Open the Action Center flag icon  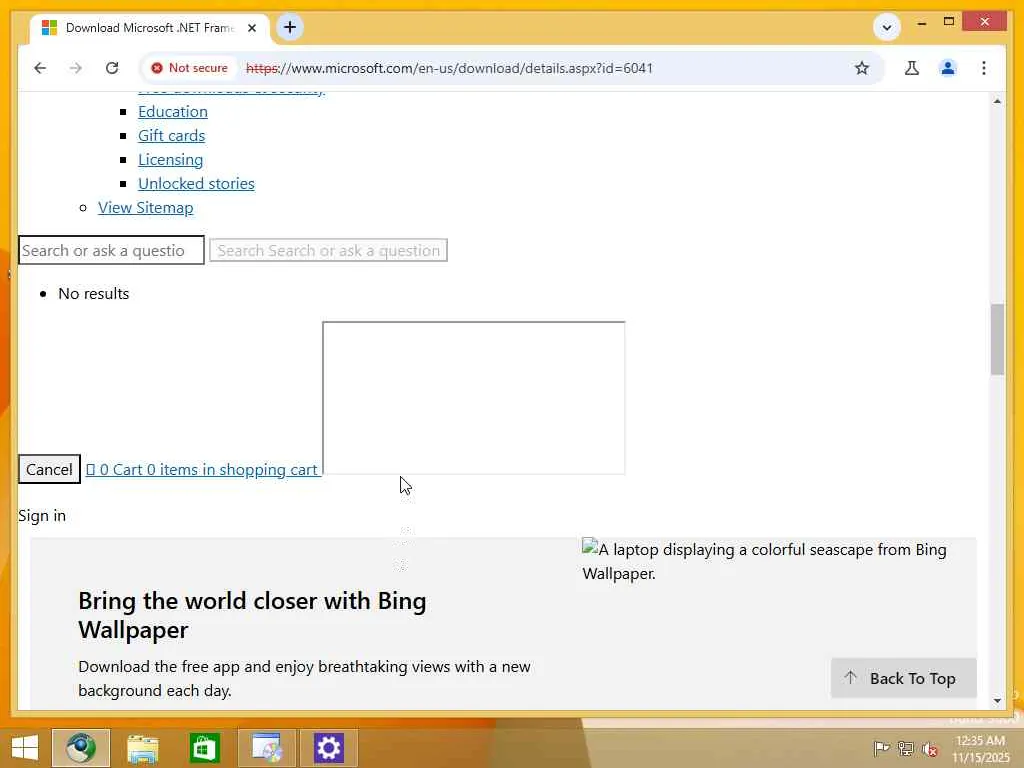pyautogui.click(x=881, y=748)
